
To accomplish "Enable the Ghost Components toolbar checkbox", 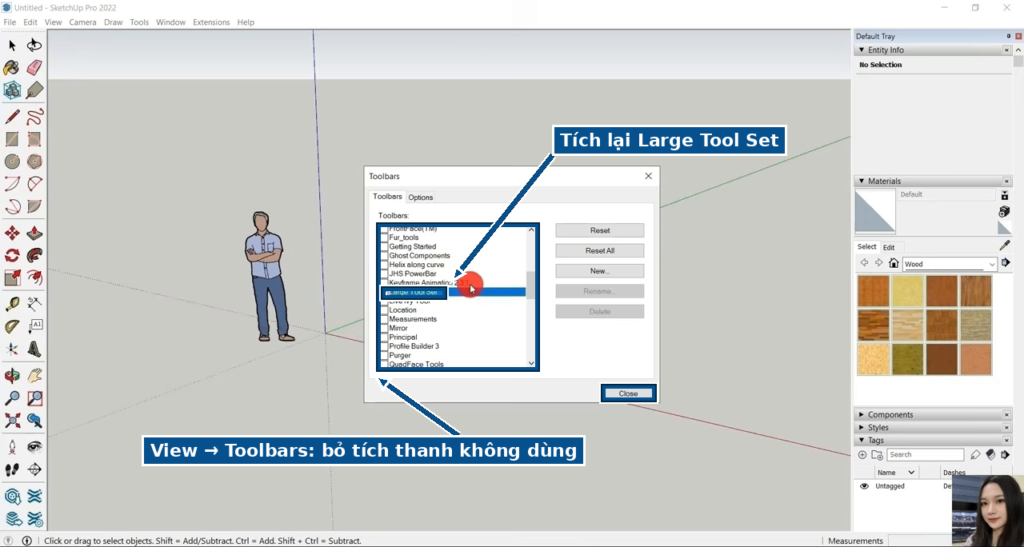I will 384,256.
